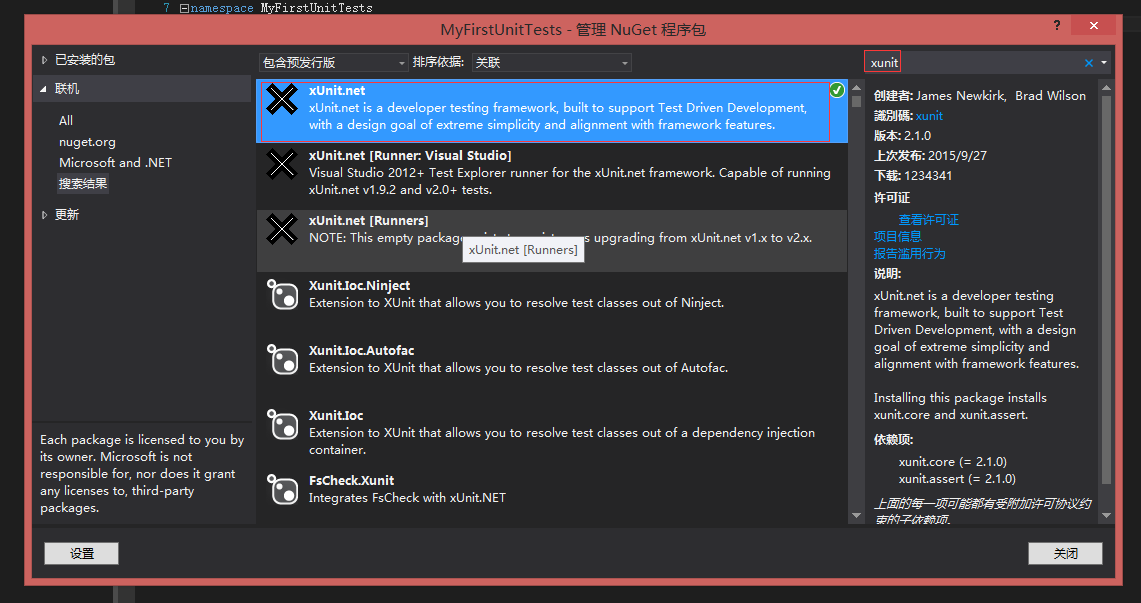Open the 包含预发行版 dropdown

pos(333,63)
